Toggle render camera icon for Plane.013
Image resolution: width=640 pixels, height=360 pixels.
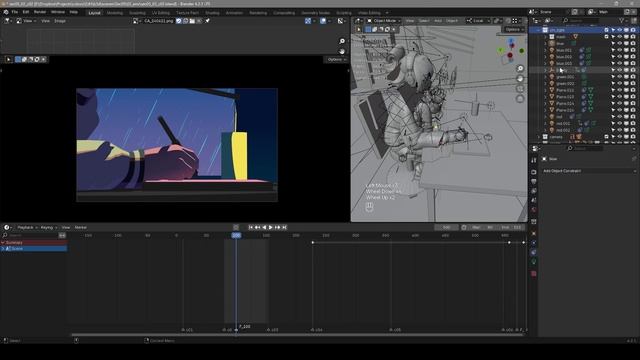[633, 97]
